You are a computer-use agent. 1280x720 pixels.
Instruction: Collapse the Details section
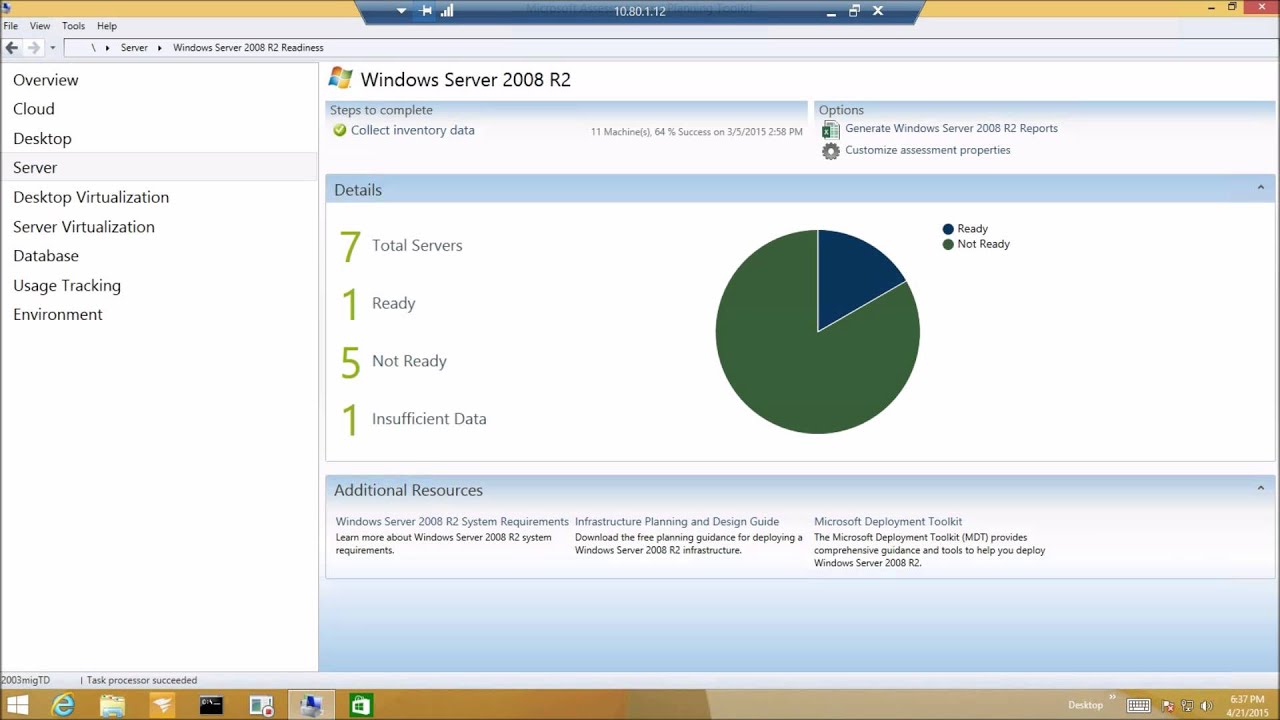1260,188
